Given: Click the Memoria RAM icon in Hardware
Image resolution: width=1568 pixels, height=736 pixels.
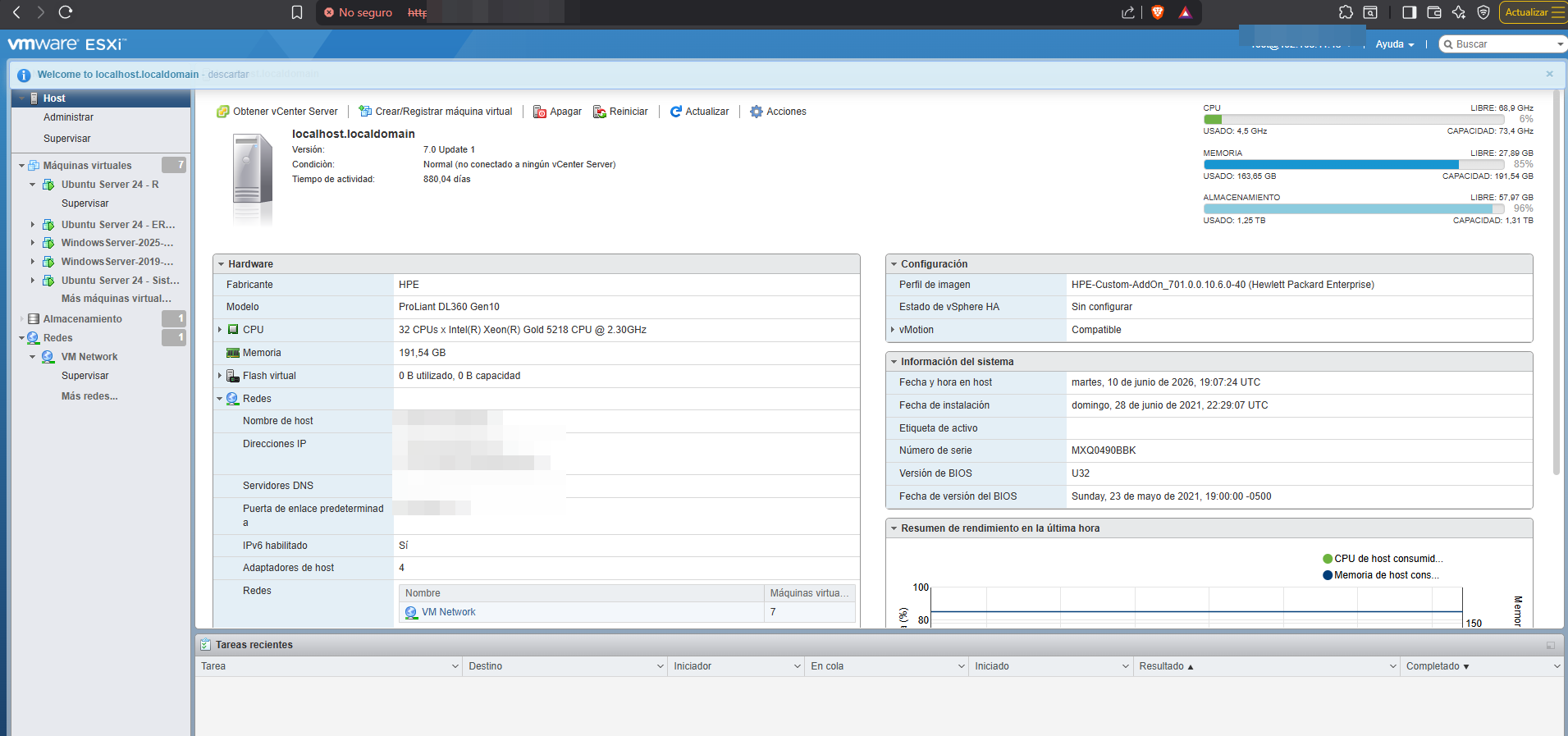Looking at the screenshot, I should click(x=233, y=353).
